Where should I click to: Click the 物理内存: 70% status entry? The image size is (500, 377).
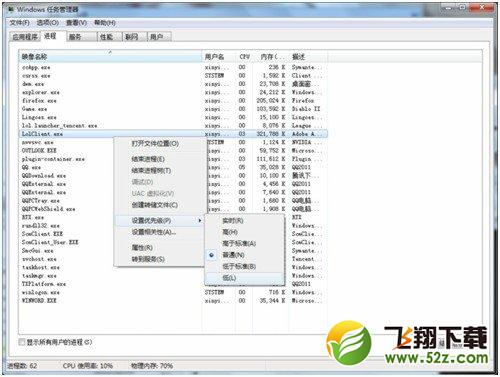click(152, 366)
